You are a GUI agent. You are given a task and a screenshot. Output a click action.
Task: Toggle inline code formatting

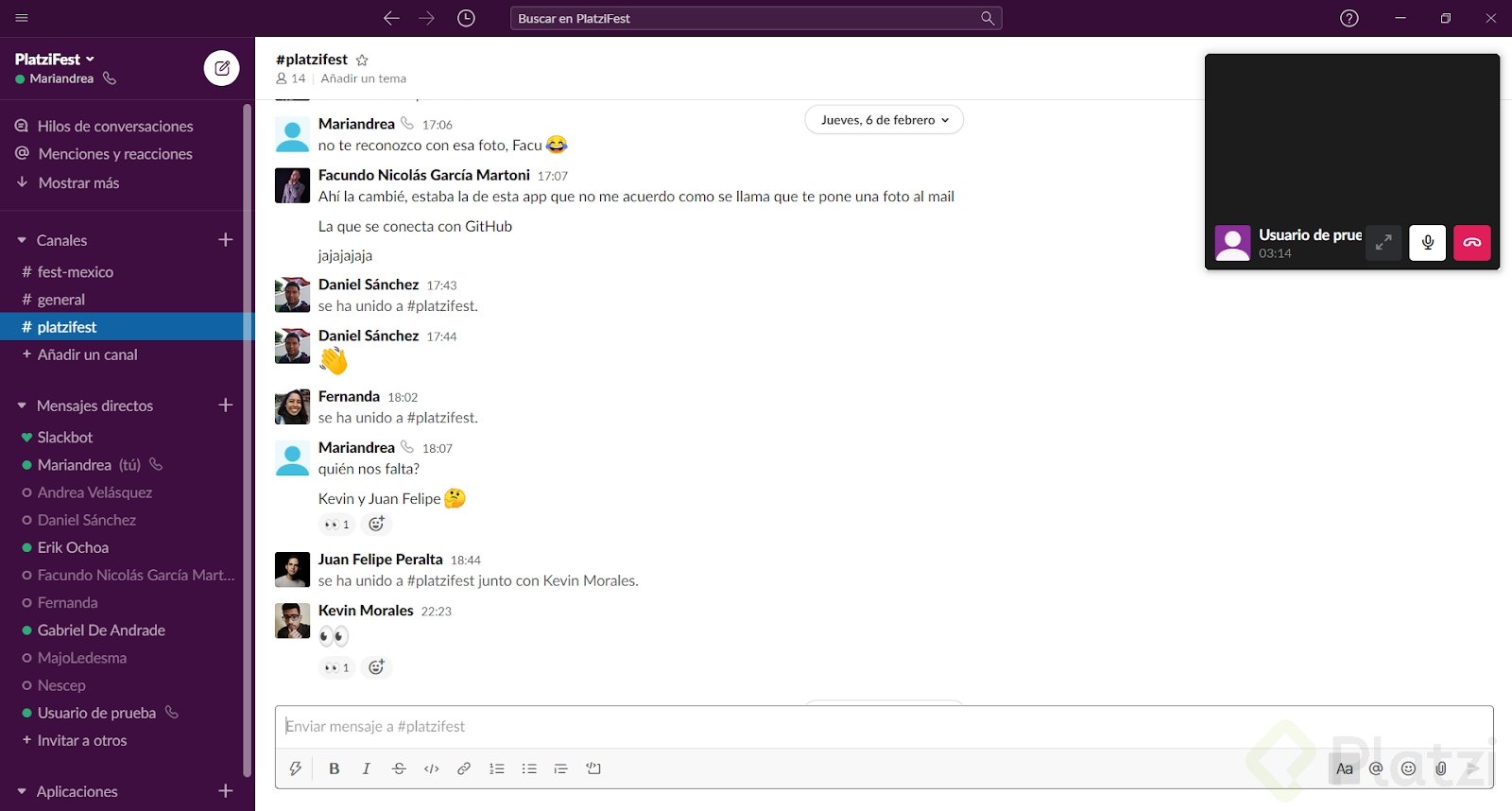click(432, 768)
